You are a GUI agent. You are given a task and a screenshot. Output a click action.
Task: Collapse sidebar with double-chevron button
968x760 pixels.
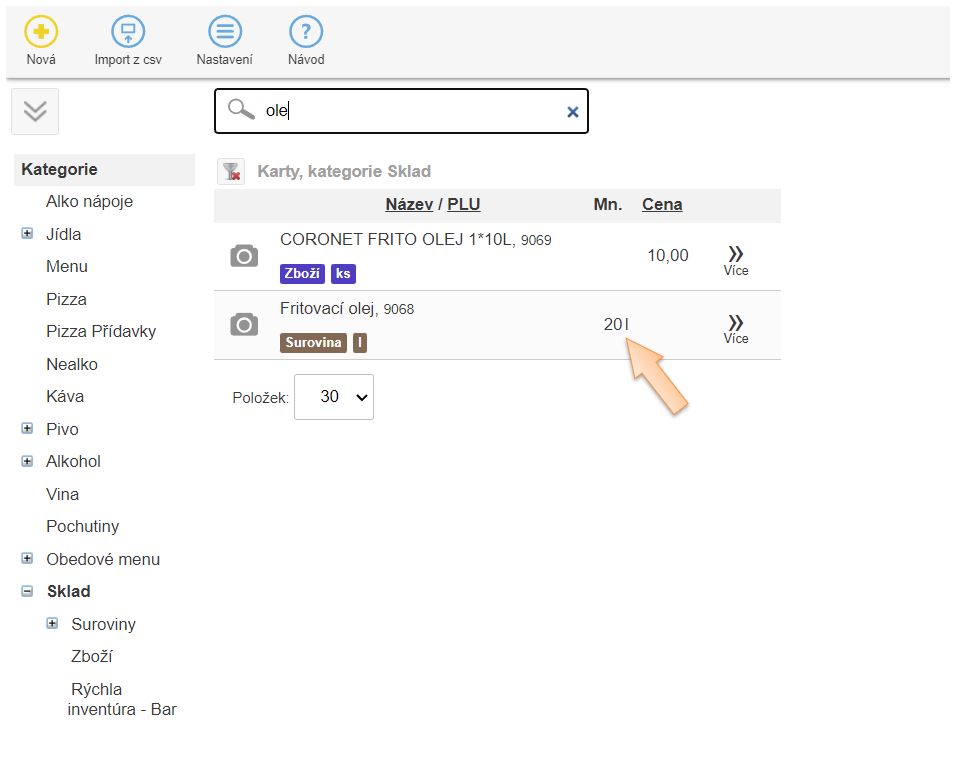tap(35, 111)
